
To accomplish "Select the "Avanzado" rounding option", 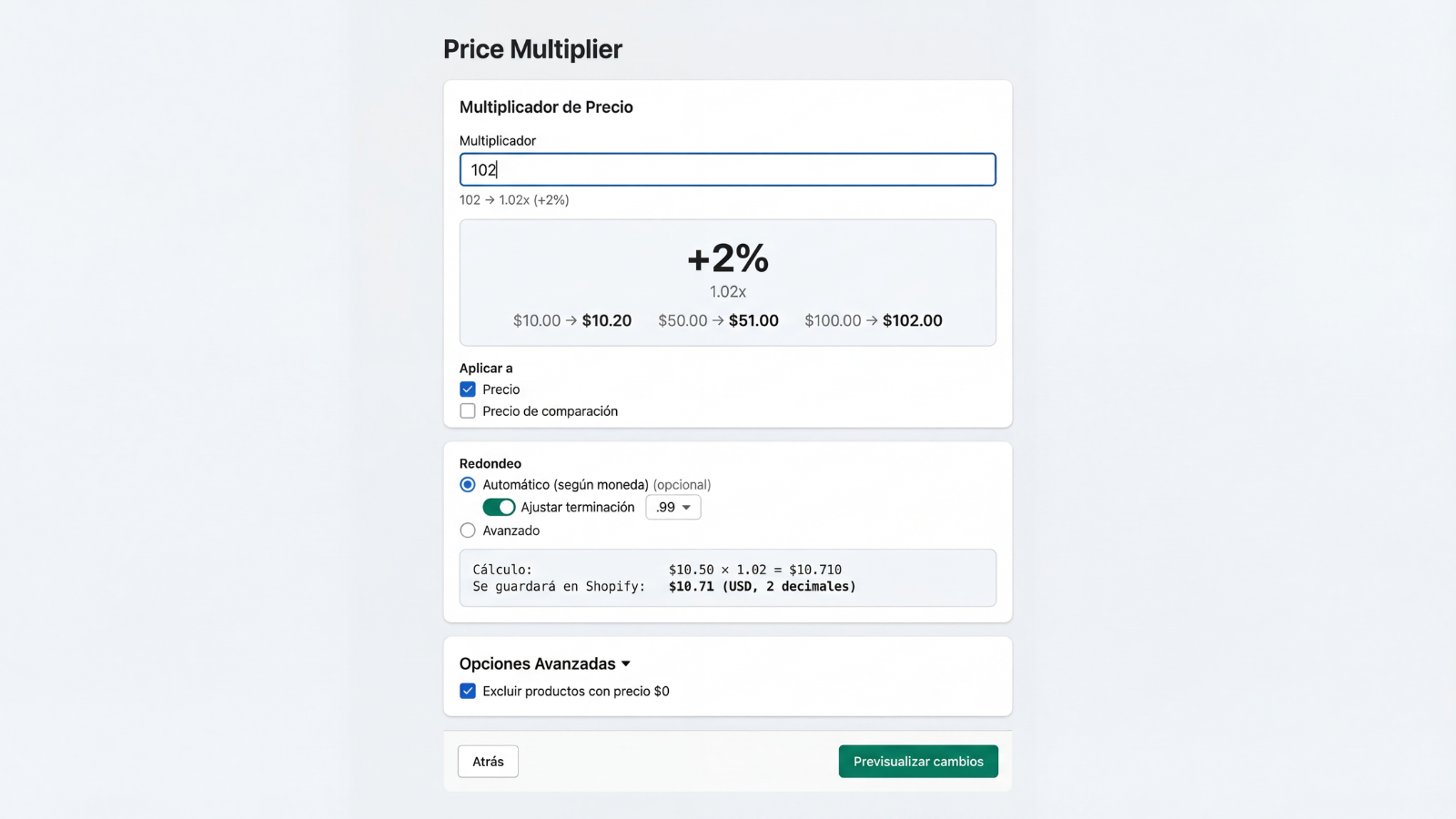I will pos(467,530).
